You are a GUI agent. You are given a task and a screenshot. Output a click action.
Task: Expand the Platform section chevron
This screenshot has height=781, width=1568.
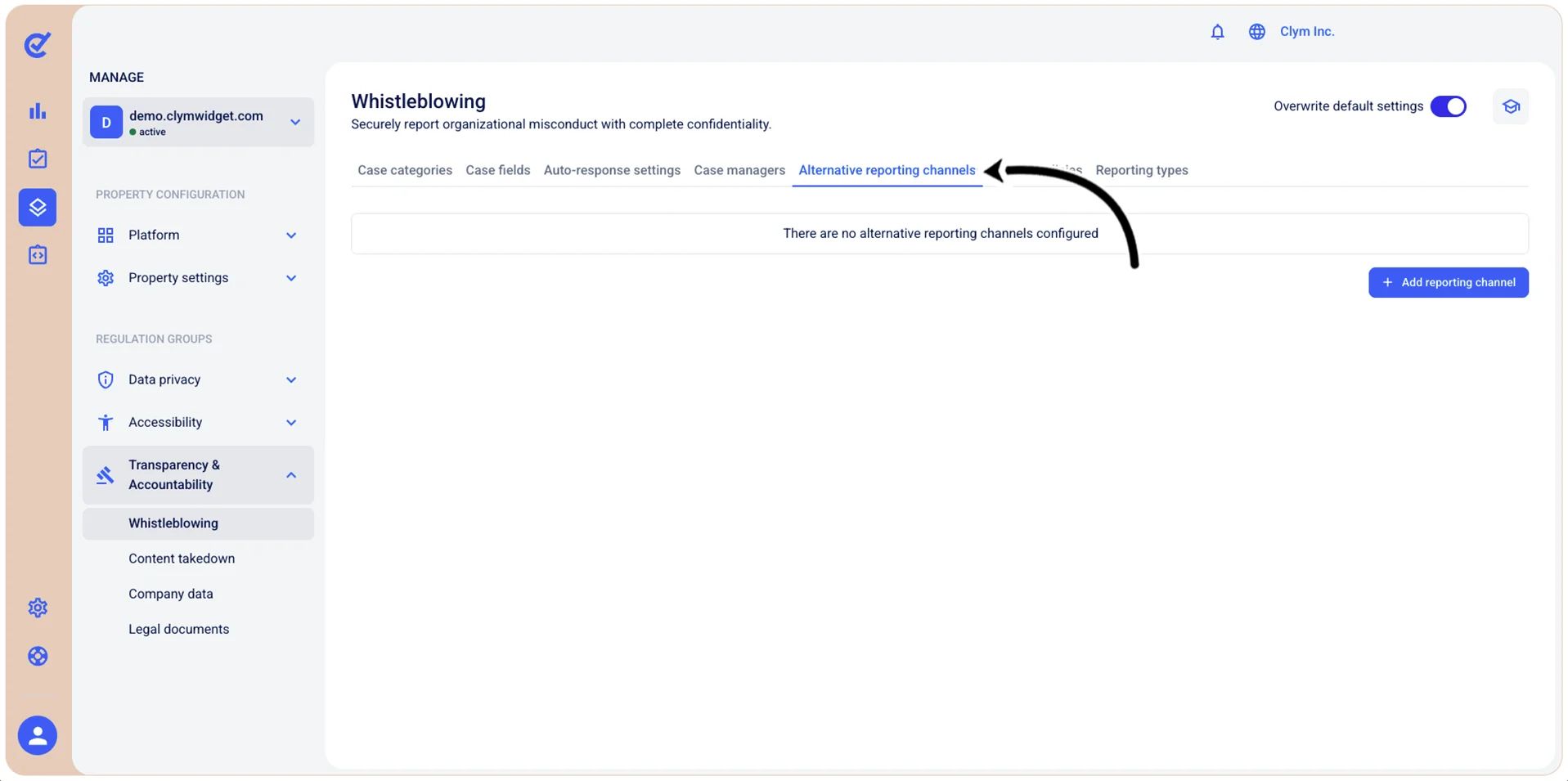pos(291,236)
